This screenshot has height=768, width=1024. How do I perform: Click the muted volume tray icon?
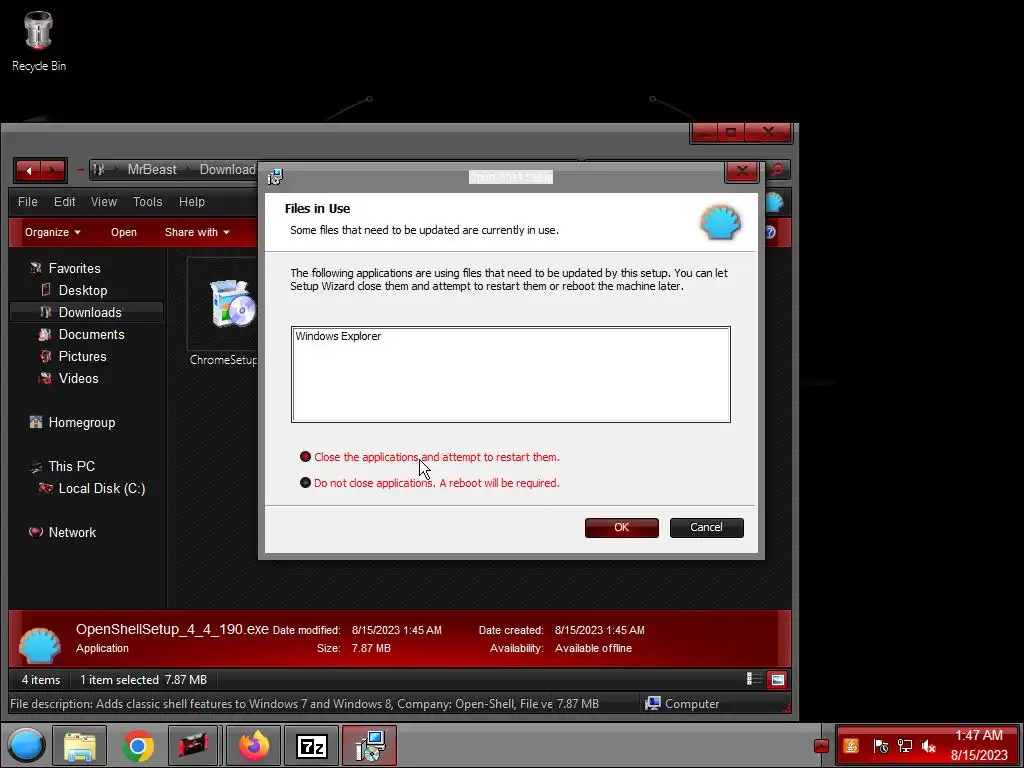click(x=929, y=746)
